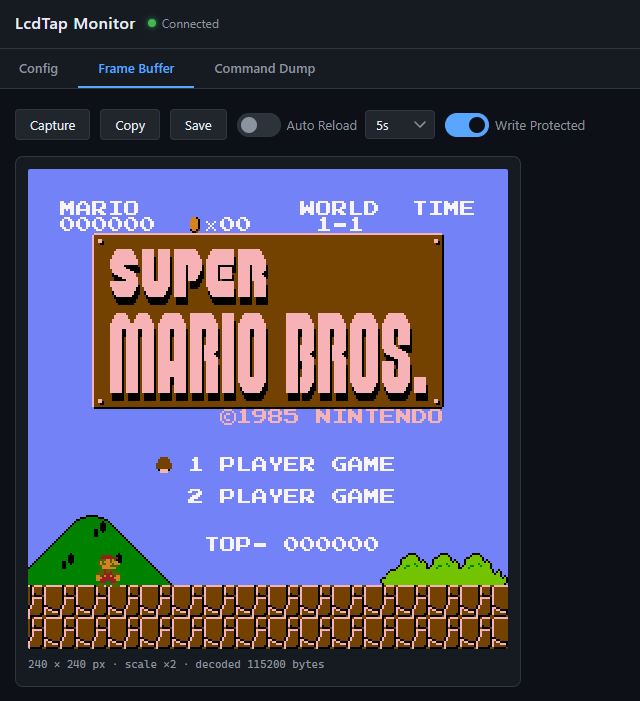The width and height of the screenshot is (640, 701).
Task: Click the Capture button
Action: click(x=52, y=125)
